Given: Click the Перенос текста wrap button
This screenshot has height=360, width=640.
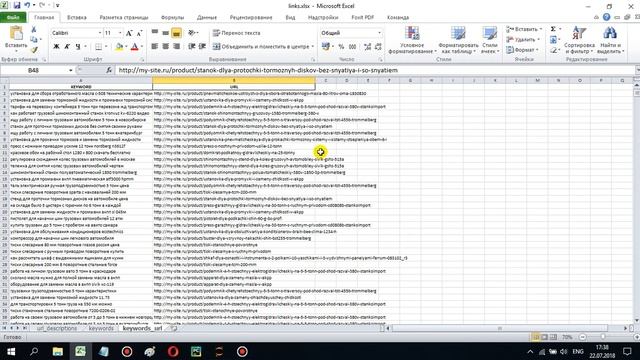Looking at the screenshot, I should (x=237, y=33).
